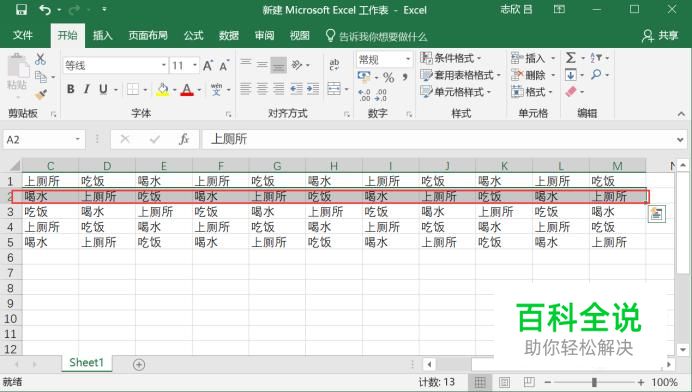
Task: Switch to 插入 tab
Action: coord(102,35)
